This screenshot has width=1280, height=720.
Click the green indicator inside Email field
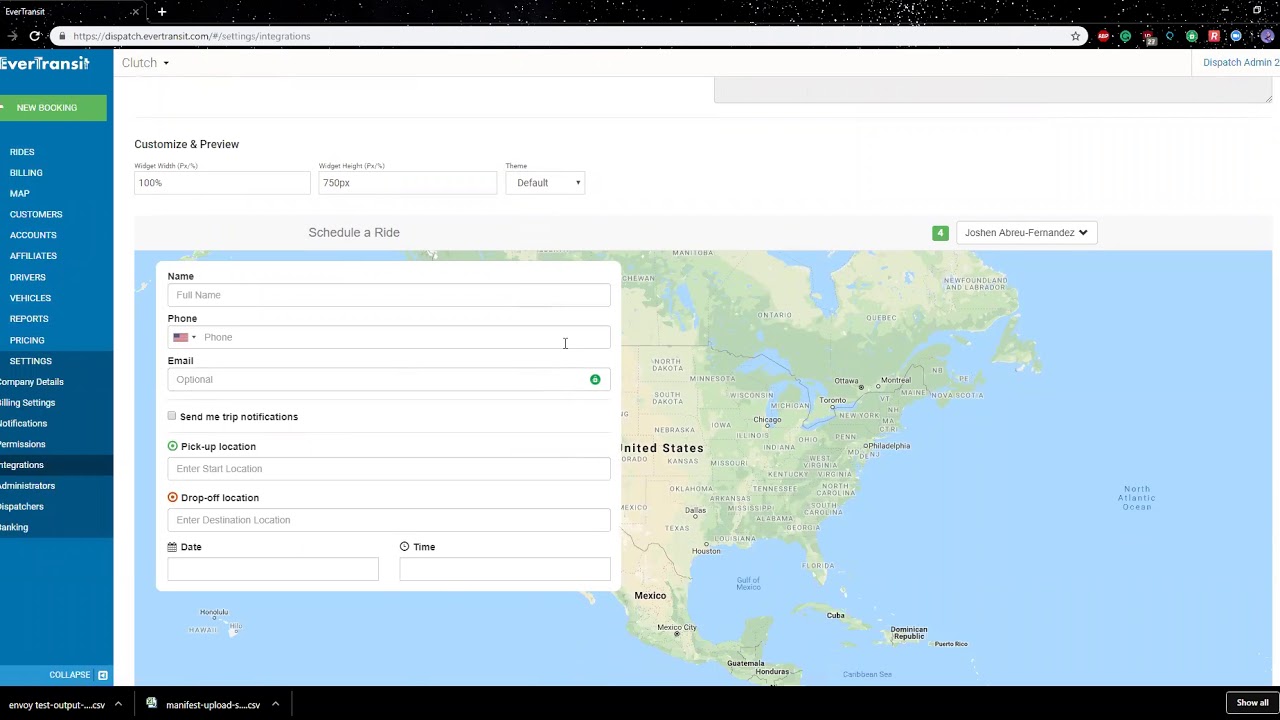click(x=595, y=380)
